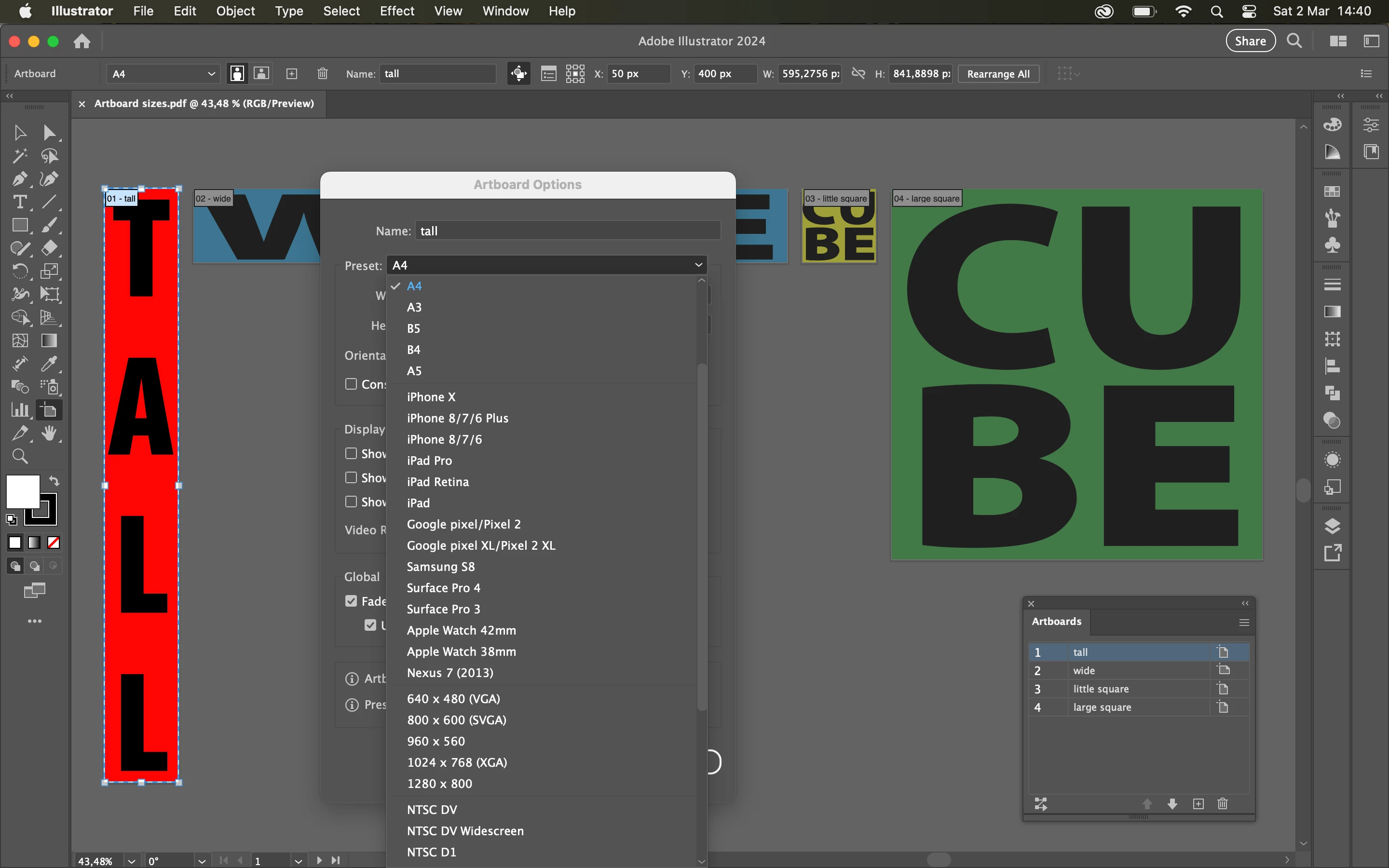Screen dimensions: 1389x868
Task: Open the Effect menu
Action: tap(396, 11)
